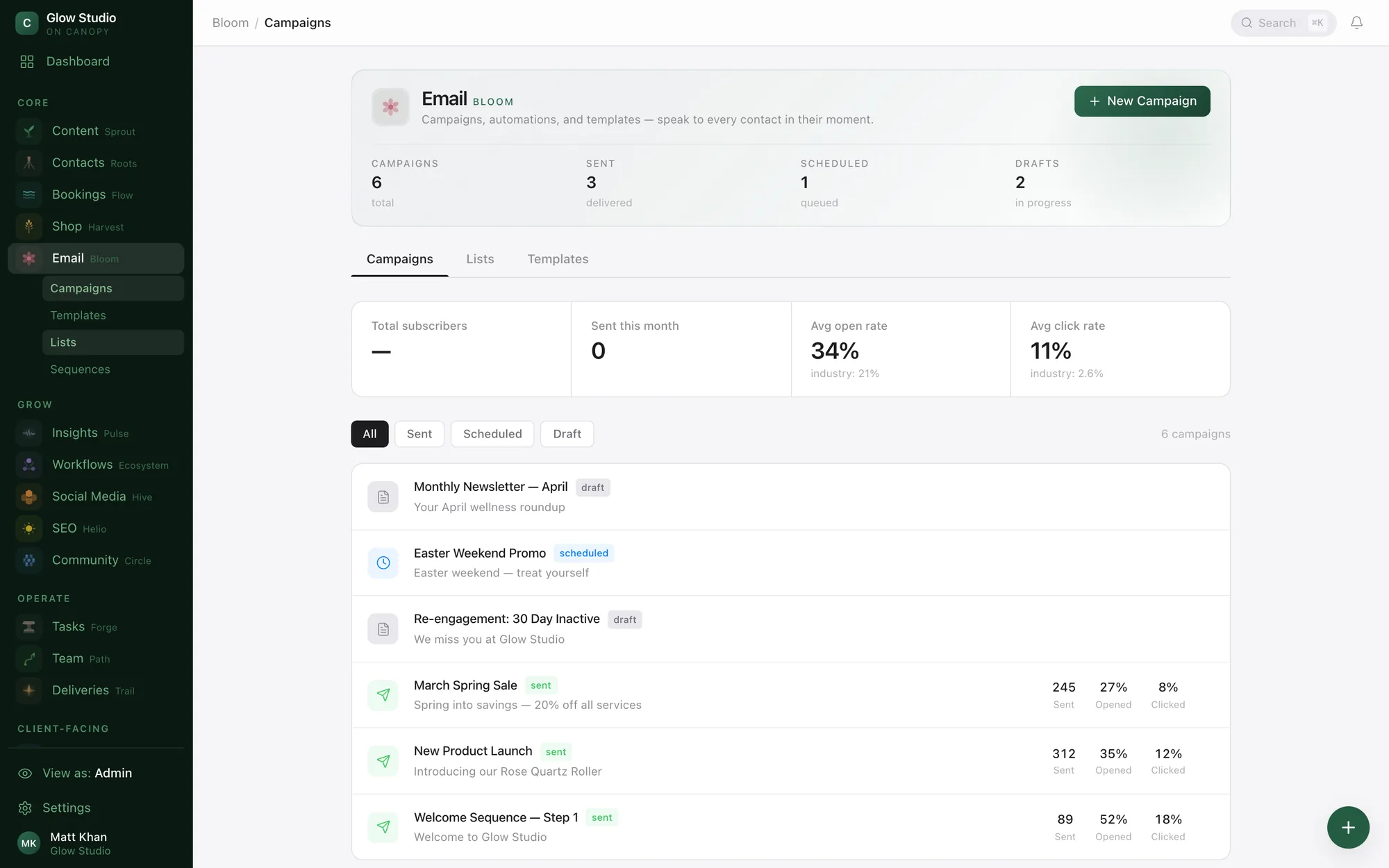Click the floating green plus button

(x=1348, y=827)
